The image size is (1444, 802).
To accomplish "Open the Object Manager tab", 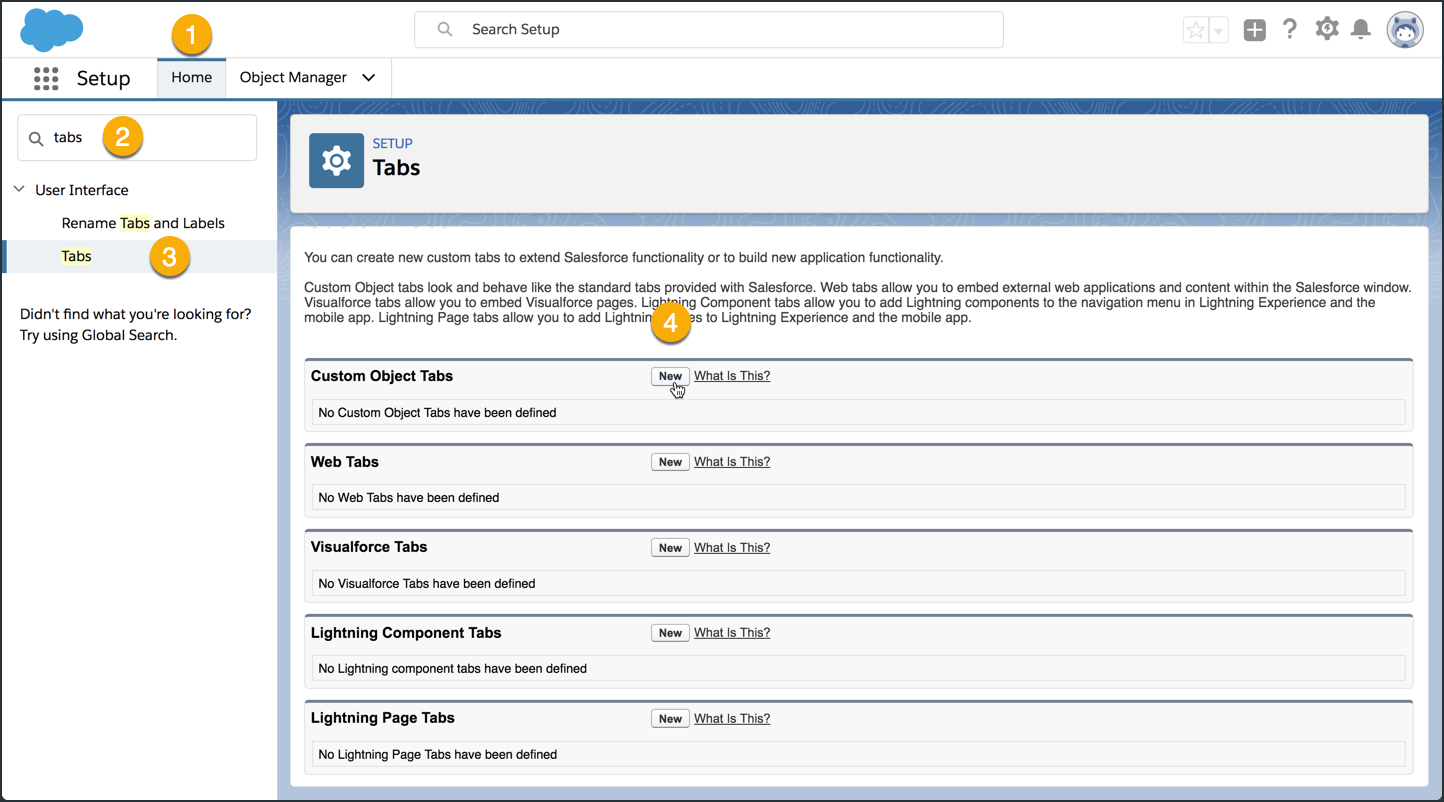I will point(293,77).
